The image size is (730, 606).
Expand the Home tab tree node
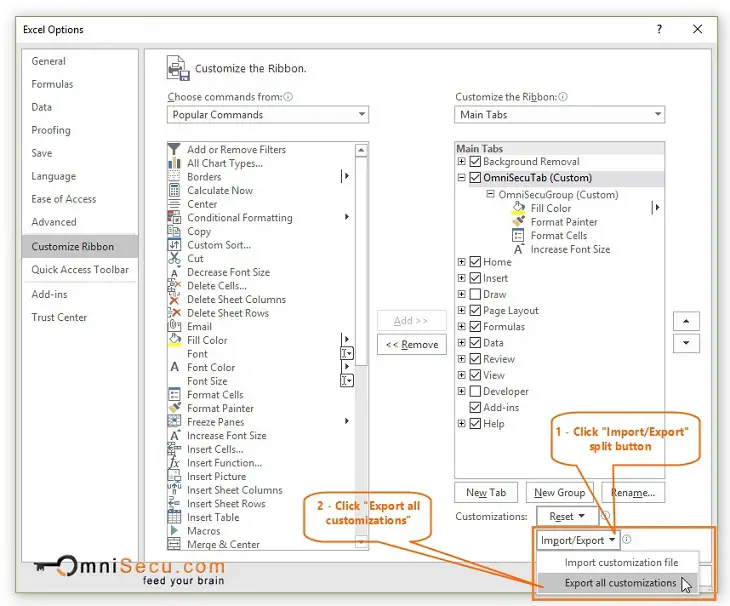(461, 262)
